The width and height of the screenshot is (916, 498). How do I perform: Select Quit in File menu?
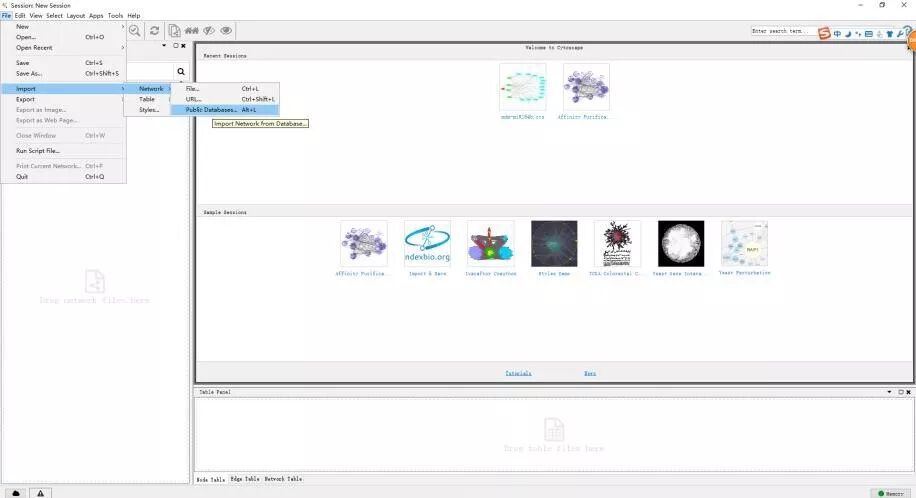click(63, 177)
